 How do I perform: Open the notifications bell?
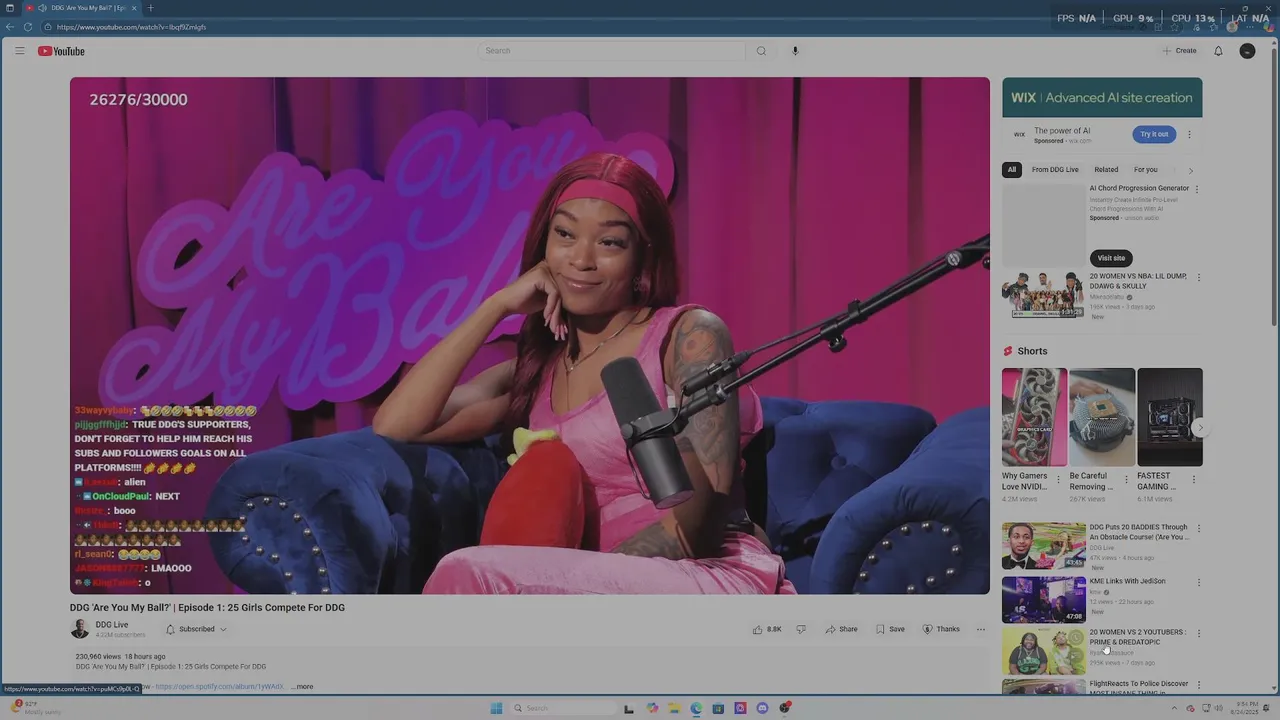(x=1218, y=51)
